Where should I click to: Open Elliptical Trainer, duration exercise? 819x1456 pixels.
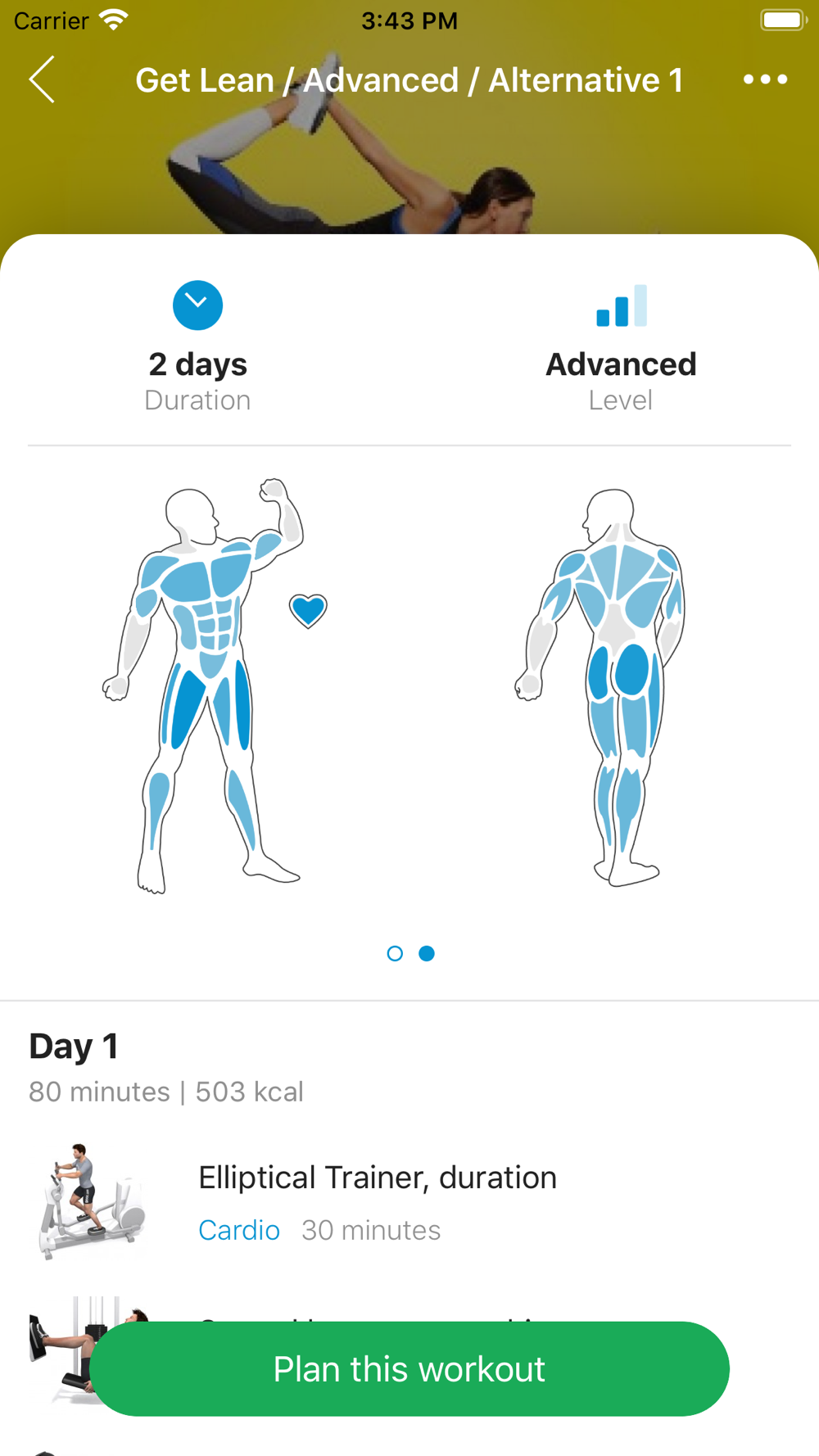[x=409, y=1202]
